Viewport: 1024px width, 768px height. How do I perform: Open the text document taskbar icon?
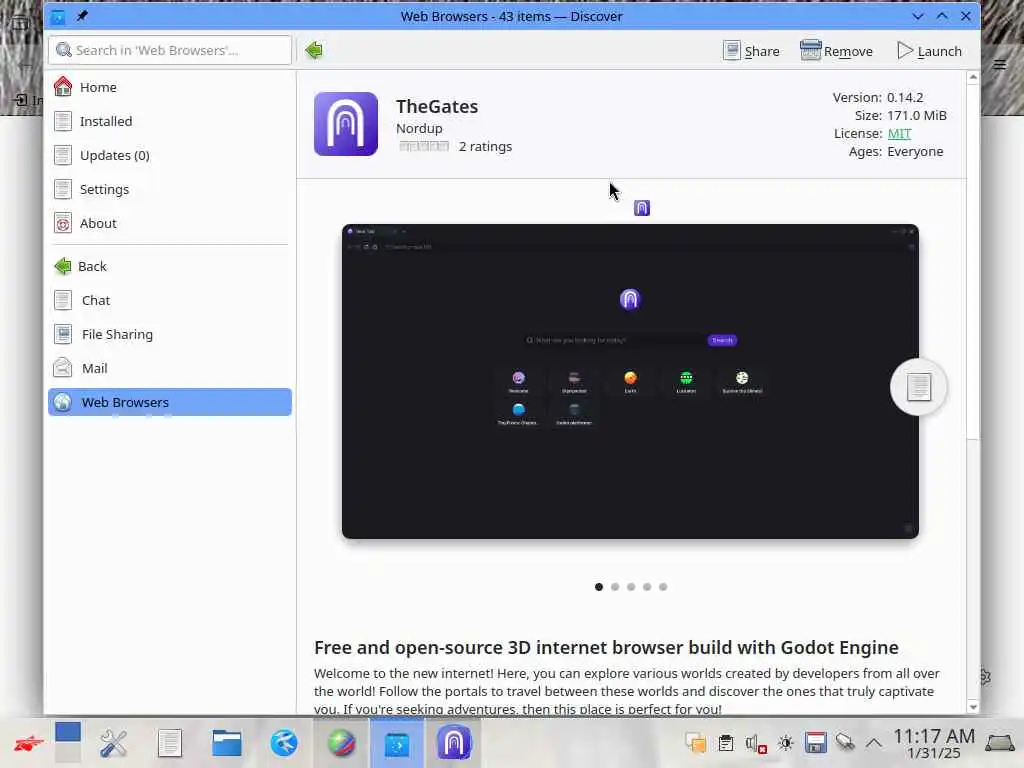[x=170, y=743]
